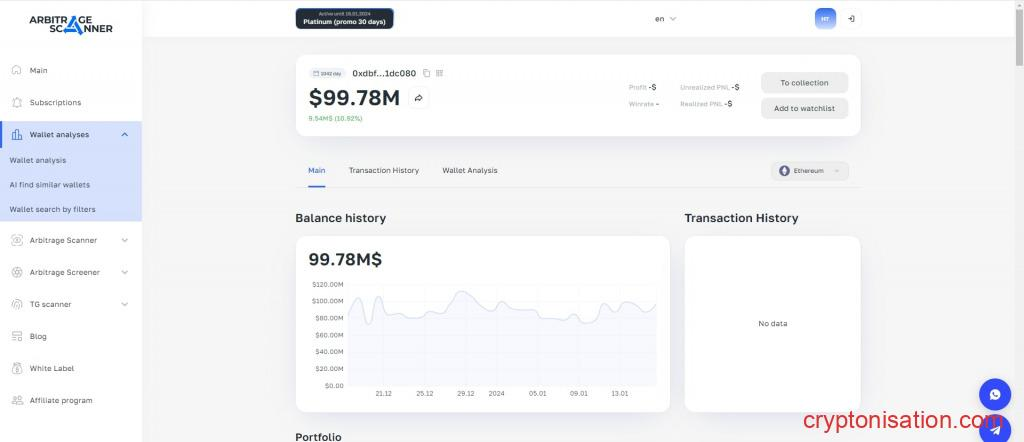Open the en language dropdown

pyautogui.click(x=665, y=19)
